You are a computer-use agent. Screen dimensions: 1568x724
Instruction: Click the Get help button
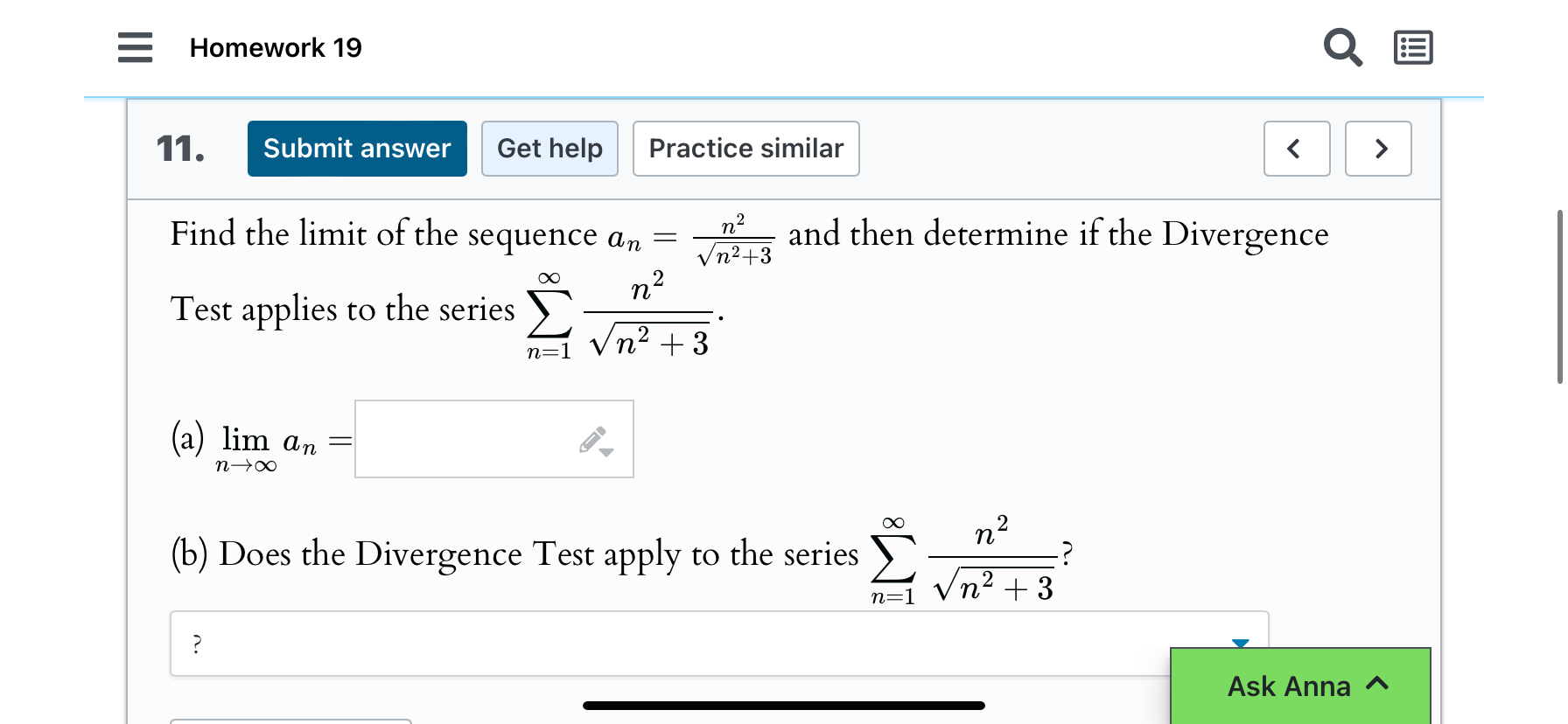click(549, 149)
